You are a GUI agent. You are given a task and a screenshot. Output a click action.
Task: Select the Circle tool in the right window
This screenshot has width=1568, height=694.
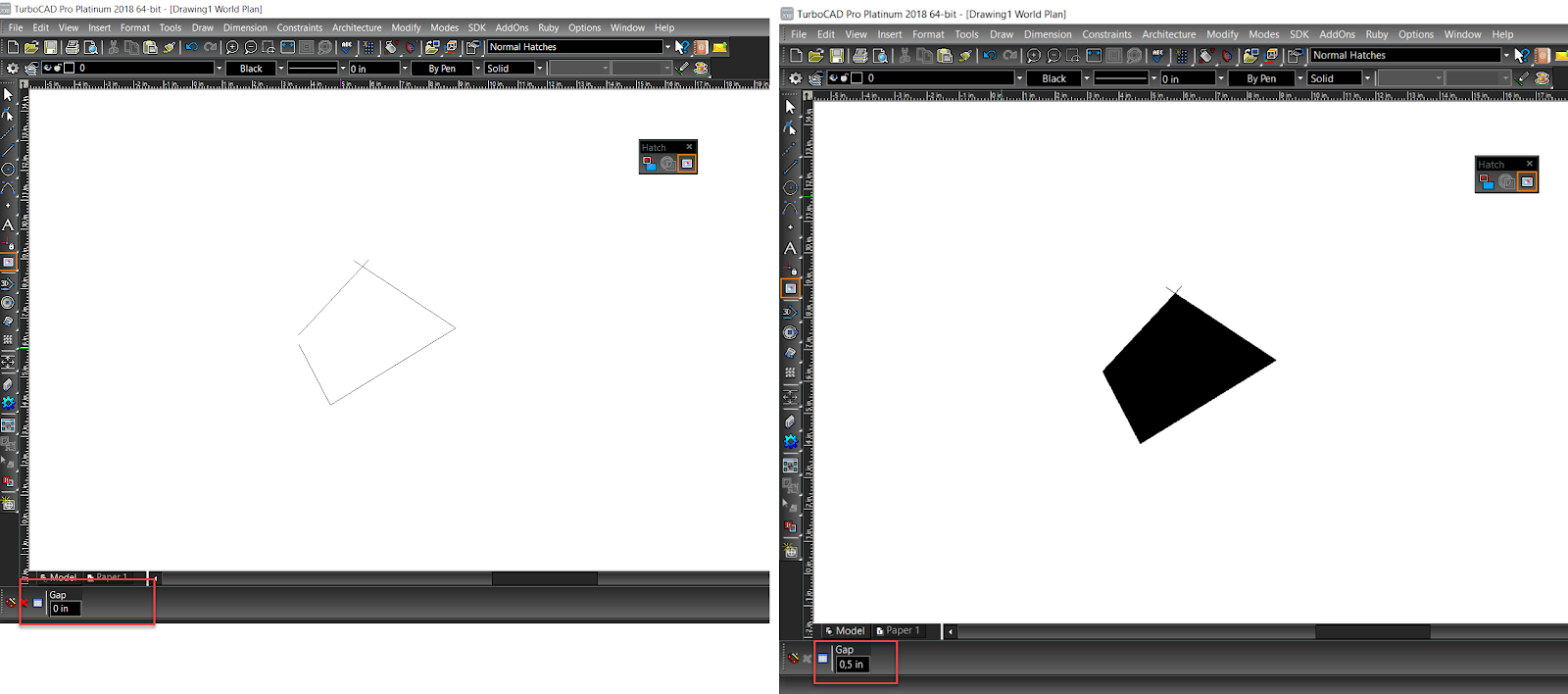791,187
